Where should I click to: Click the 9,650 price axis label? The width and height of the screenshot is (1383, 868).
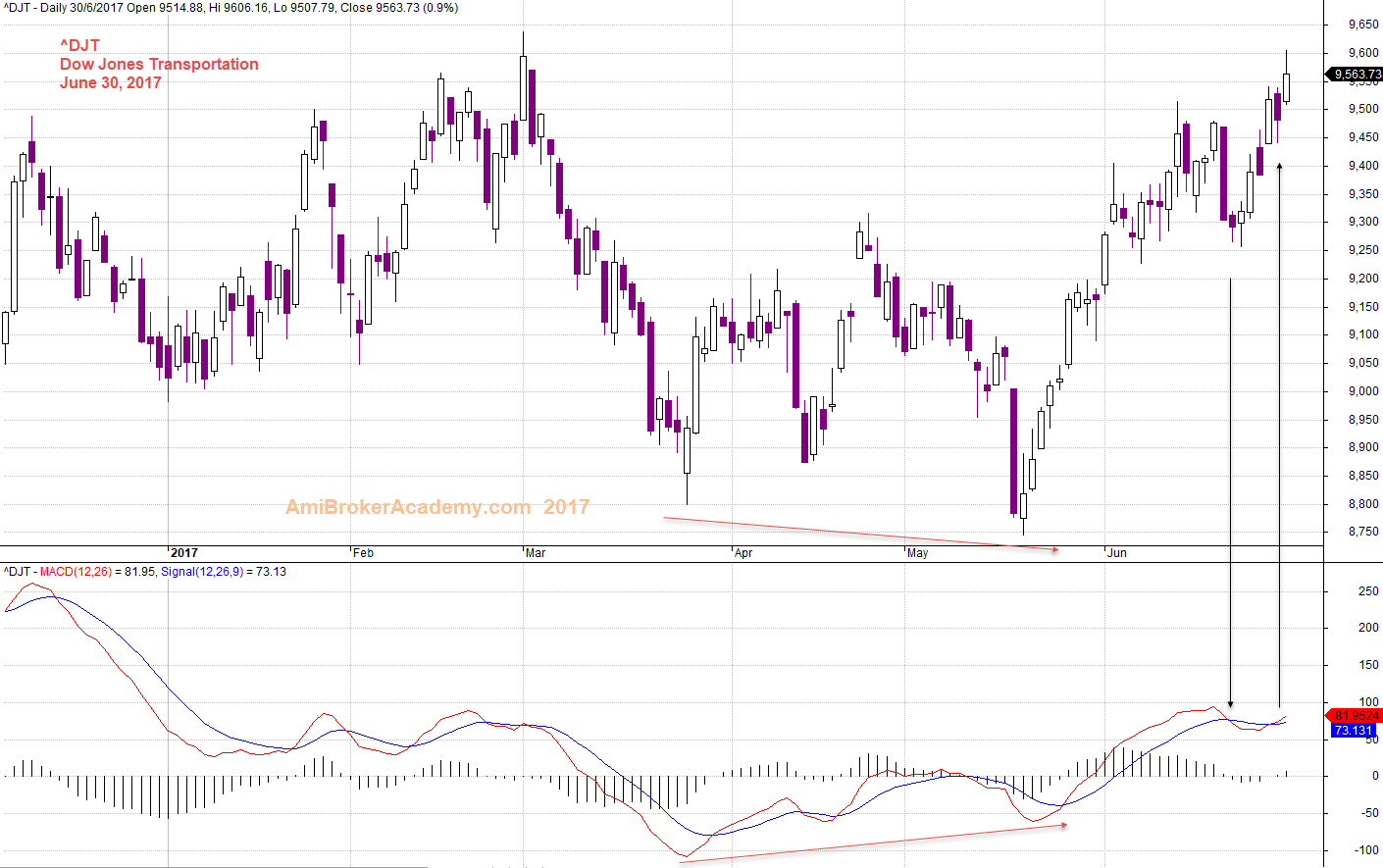point(1362,25)
